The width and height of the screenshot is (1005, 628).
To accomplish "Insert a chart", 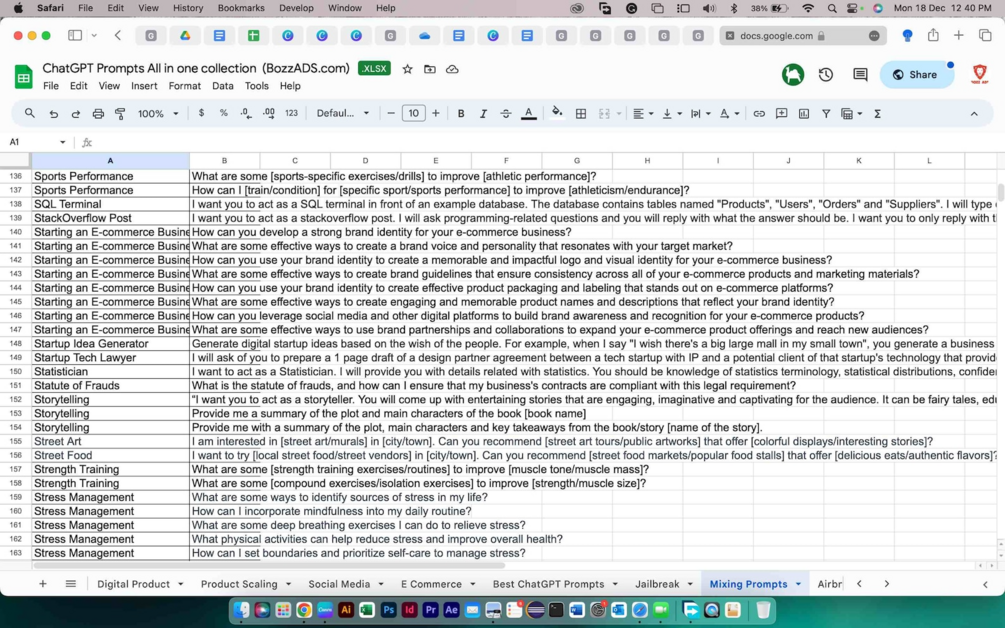I will 804,113.
